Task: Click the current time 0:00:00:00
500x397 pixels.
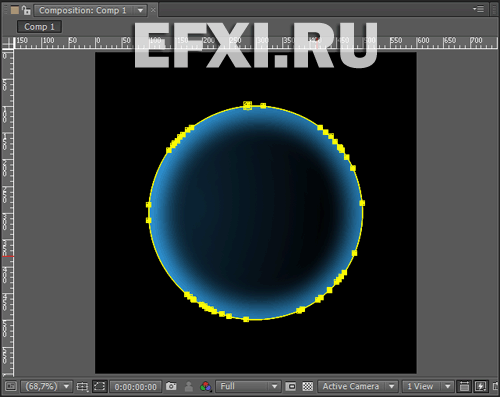Action: pos(136,387)
